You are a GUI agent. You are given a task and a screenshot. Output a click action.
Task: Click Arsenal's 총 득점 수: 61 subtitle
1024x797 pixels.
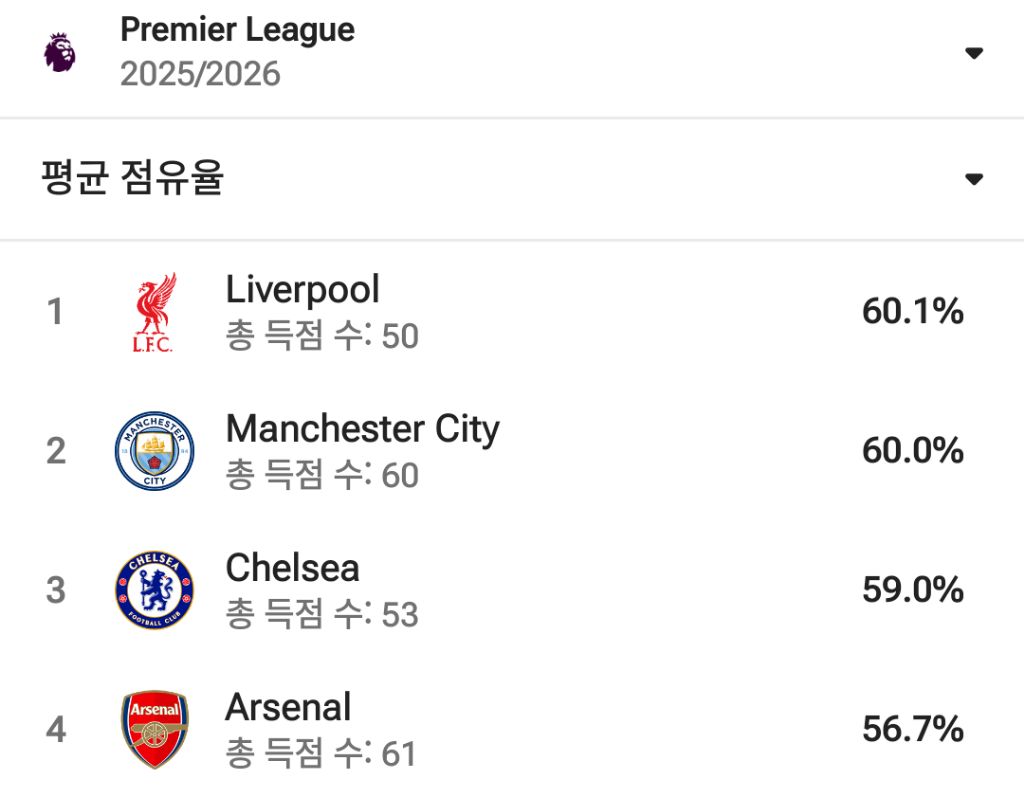click(x=321, y=753)
